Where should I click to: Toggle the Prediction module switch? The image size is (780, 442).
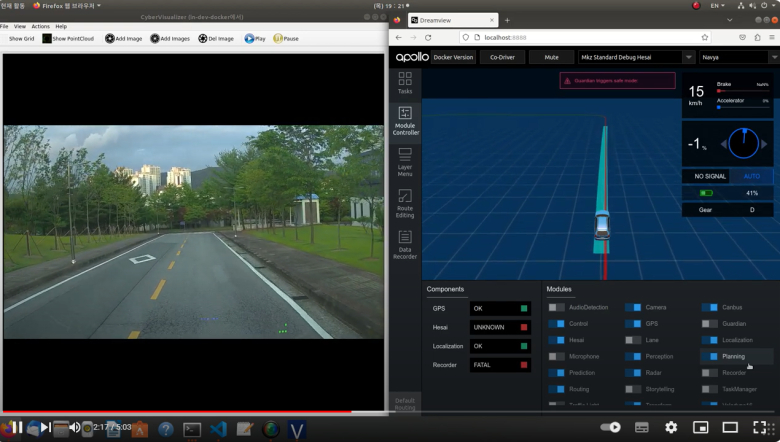(x=556, y=373)
